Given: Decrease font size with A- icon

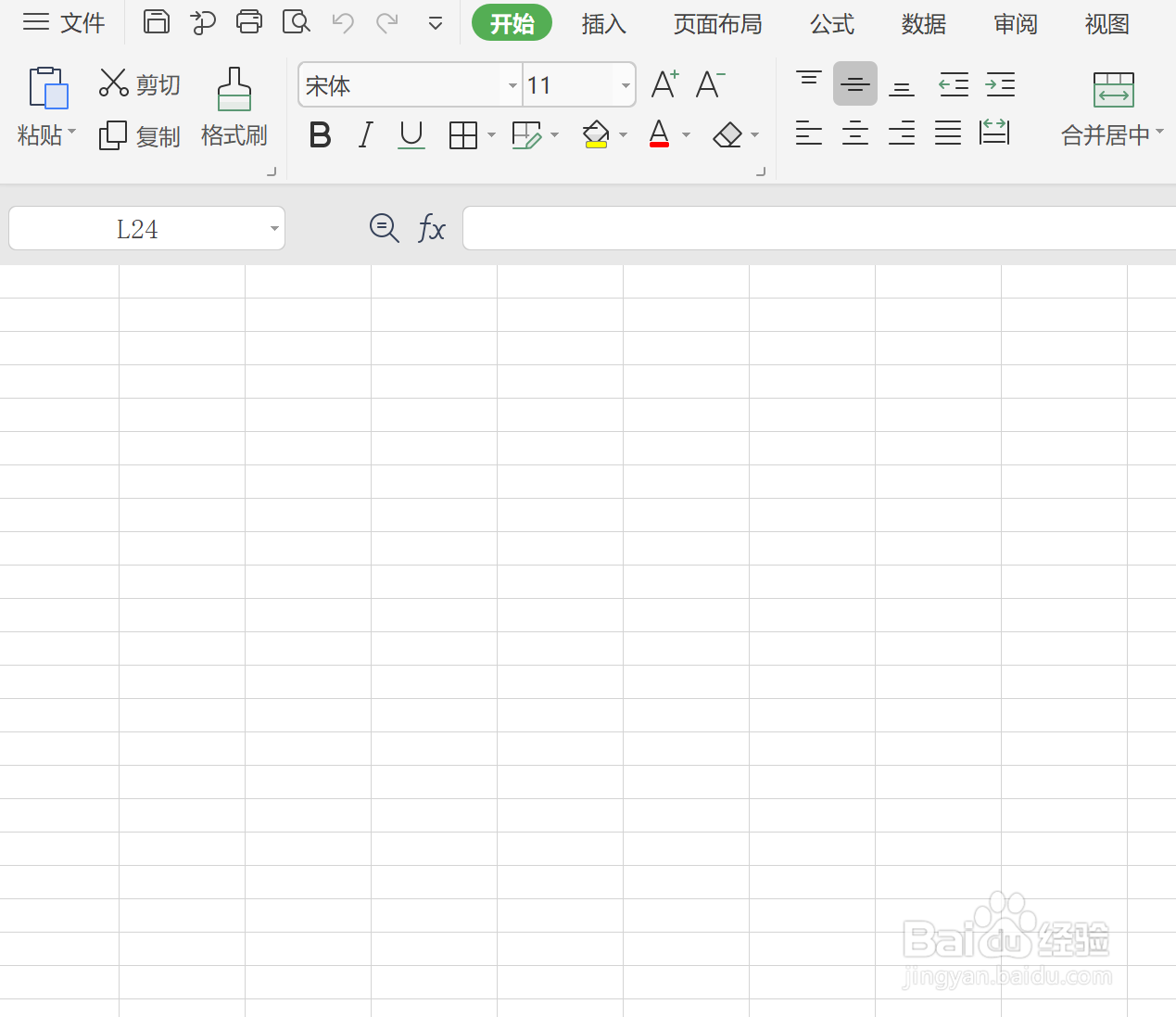Looking at the screenshot, I should [x=710, y=84].
